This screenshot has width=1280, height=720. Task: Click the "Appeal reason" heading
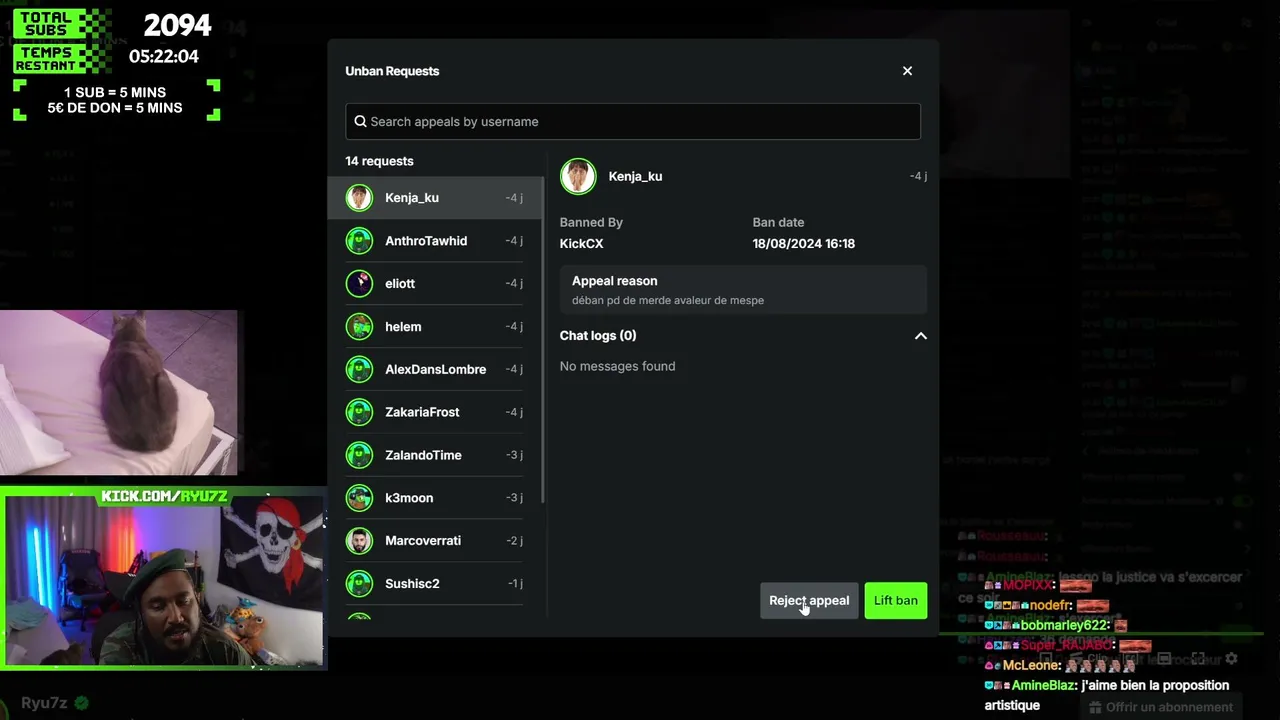(614, 282)
